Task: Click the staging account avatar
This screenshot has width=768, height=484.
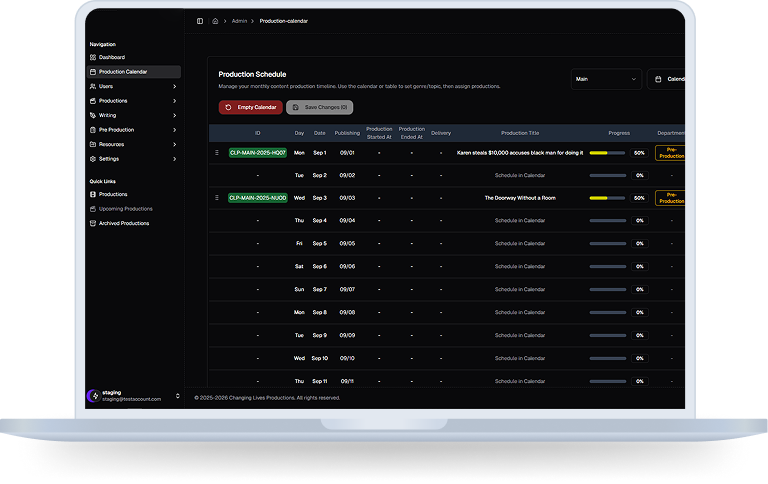Action: (93, 396)
